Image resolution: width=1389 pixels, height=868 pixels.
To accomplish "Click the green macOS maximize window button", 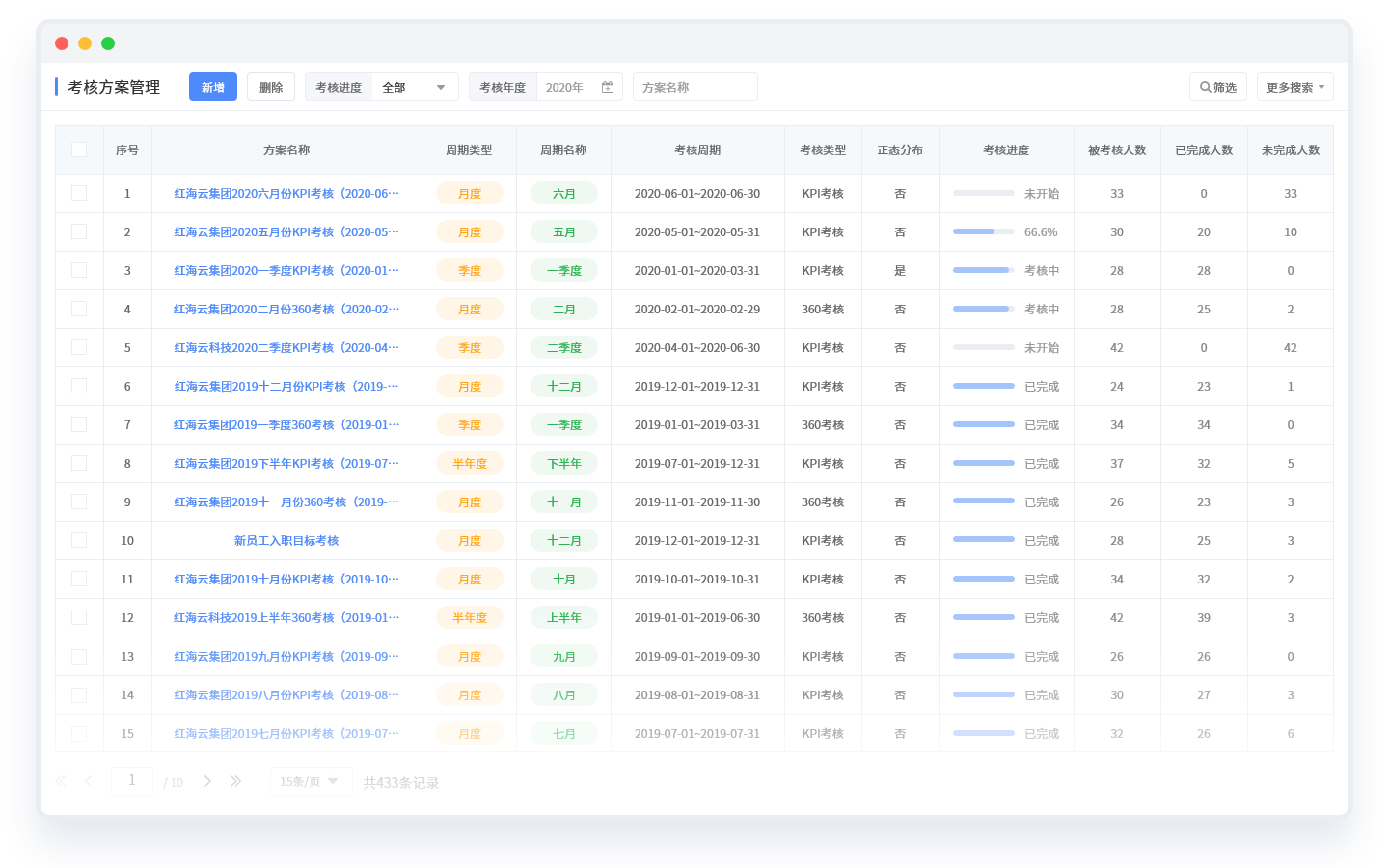I will (108, 43).
